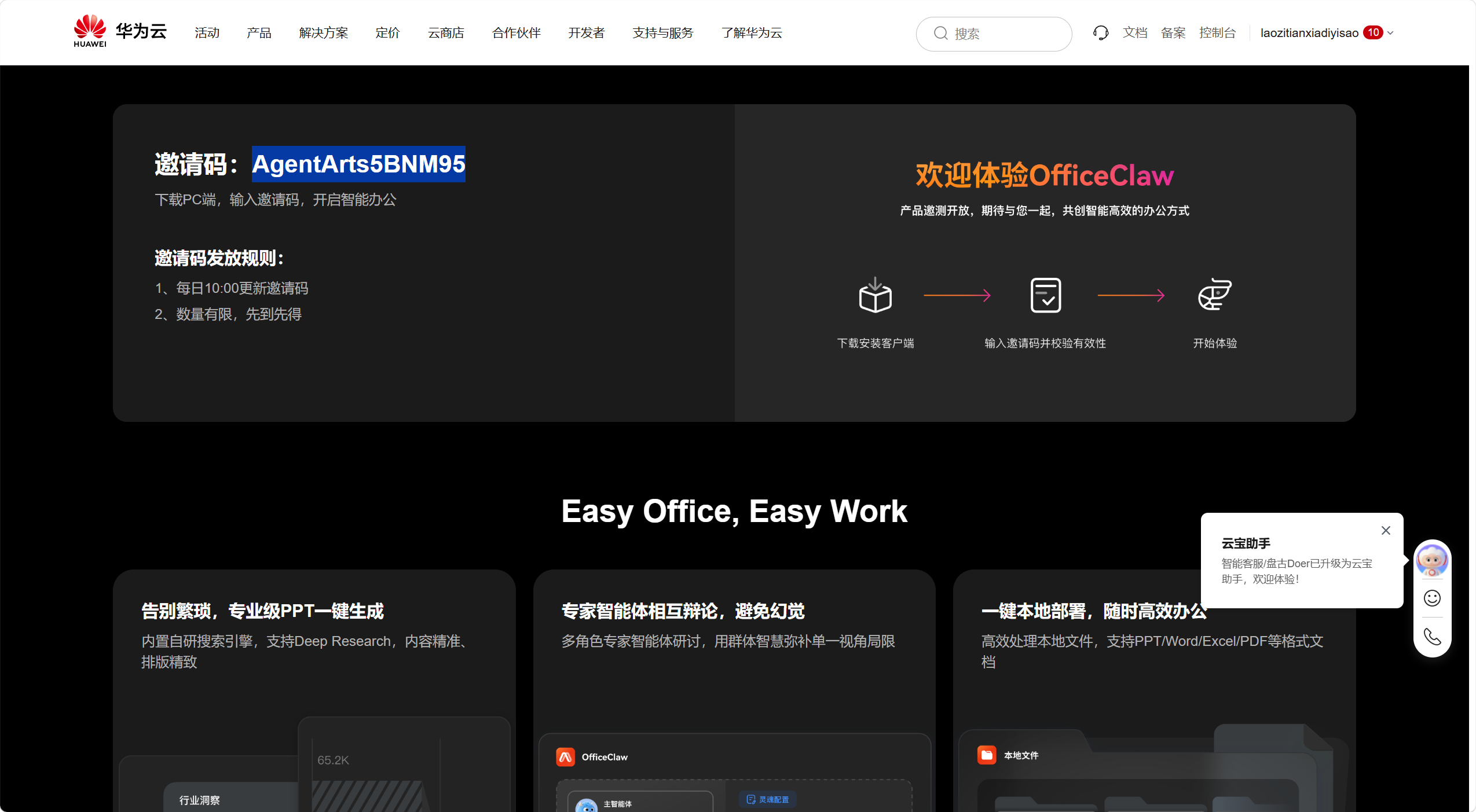This screenshot has width=1476, height=812.
Task: Open the 产品 menu
Action: coord(259,33)
